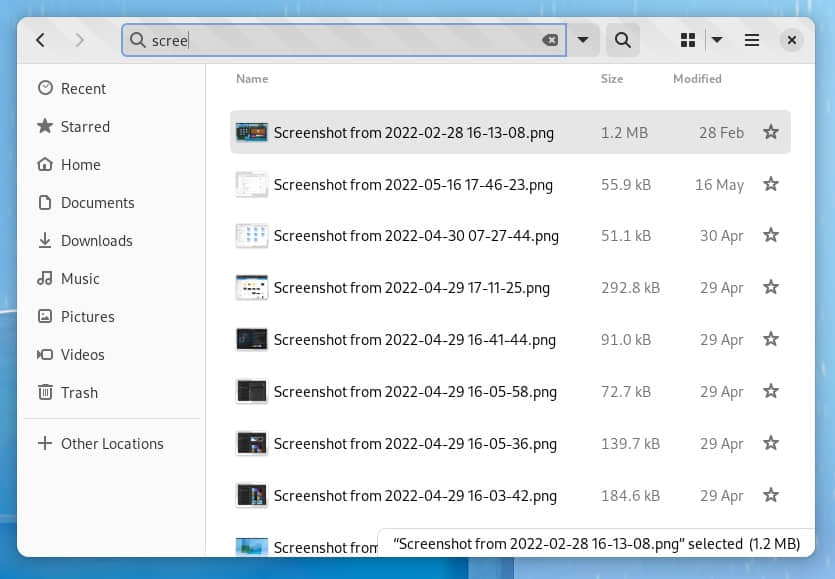Image resolution: width=835 pixels, height=579 pixels.
Task: Sort files by the Modified column header
Action: pos(697,79)
